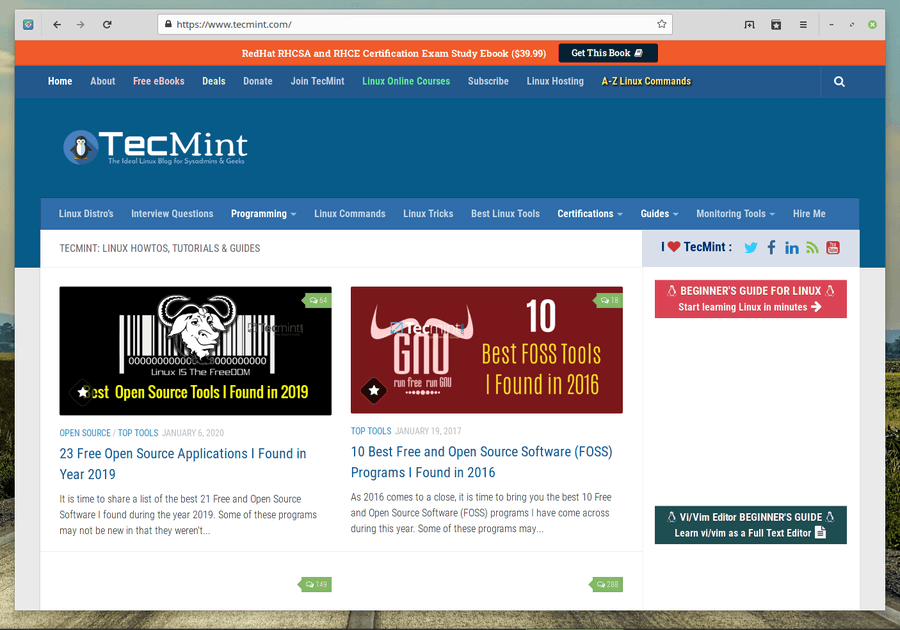Open the About page
The height and width of the screenshot is (630, 900).
pyautogui.click(x=103, y=81)
